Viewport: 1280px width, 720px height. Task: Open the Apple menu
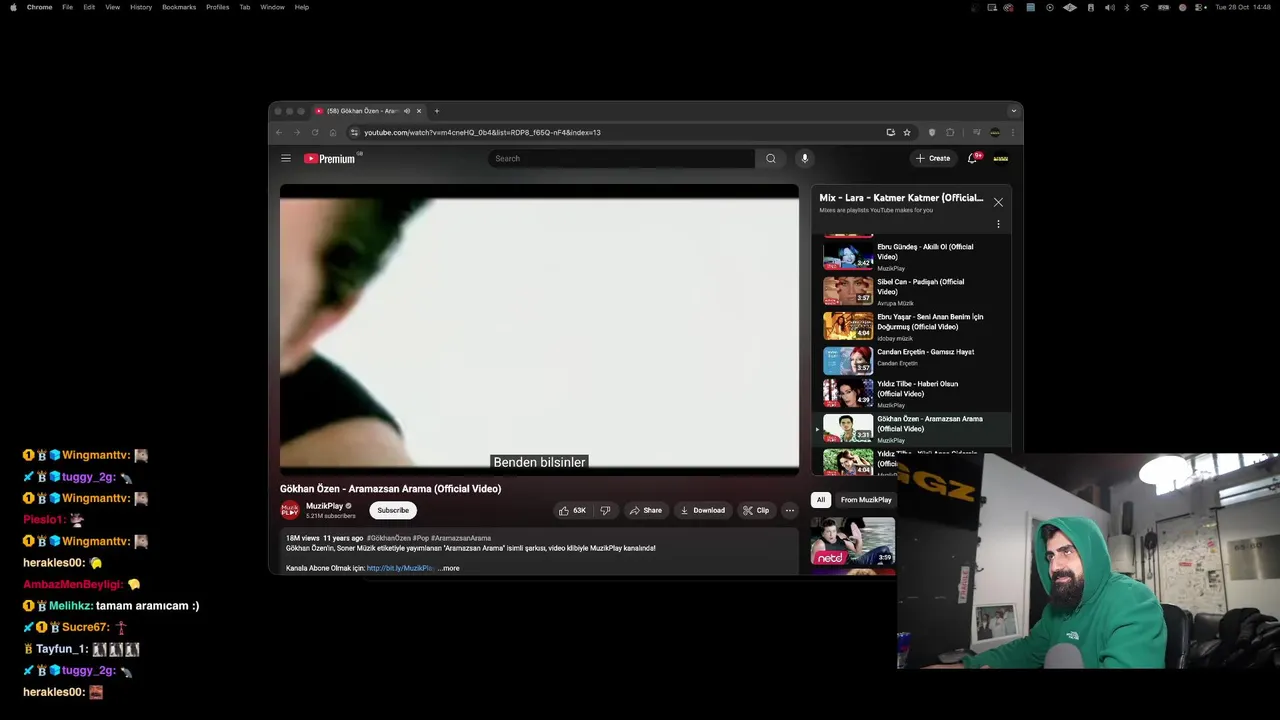click(13, 7)
